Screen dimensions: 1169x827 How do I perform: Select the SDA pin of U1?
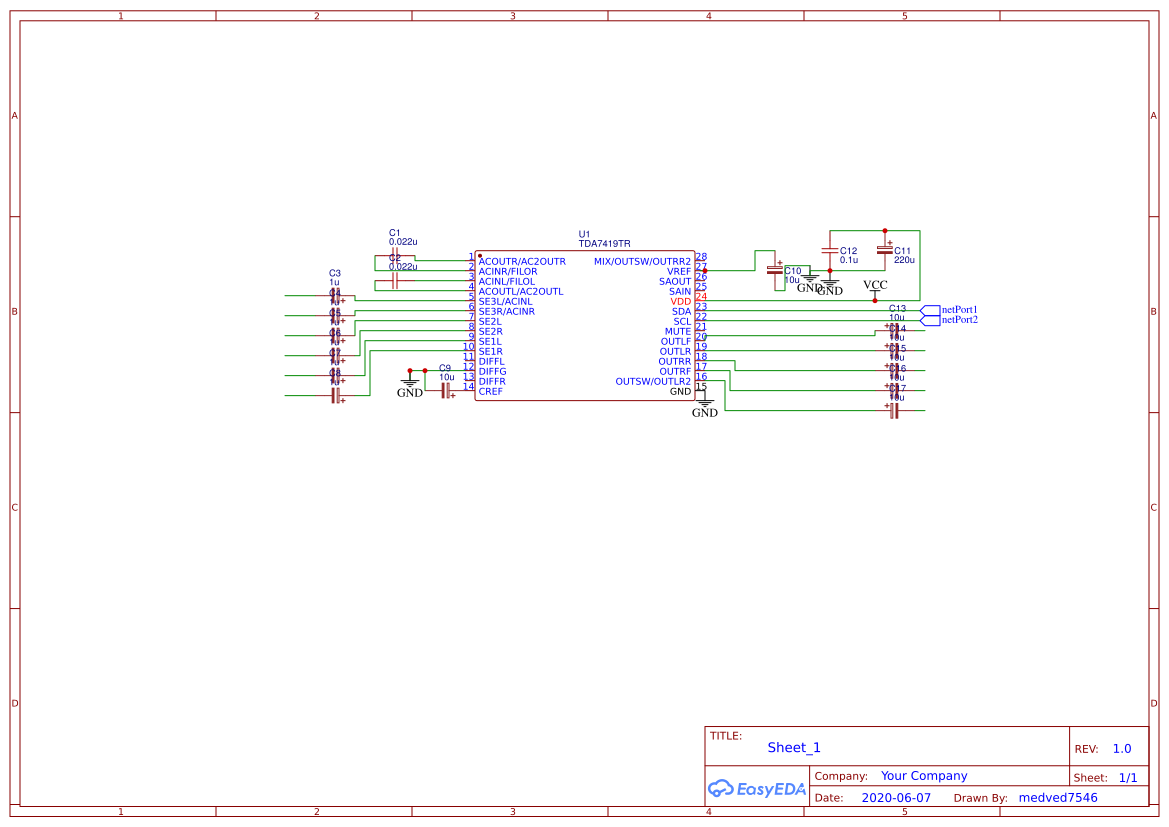click(680, 311)
